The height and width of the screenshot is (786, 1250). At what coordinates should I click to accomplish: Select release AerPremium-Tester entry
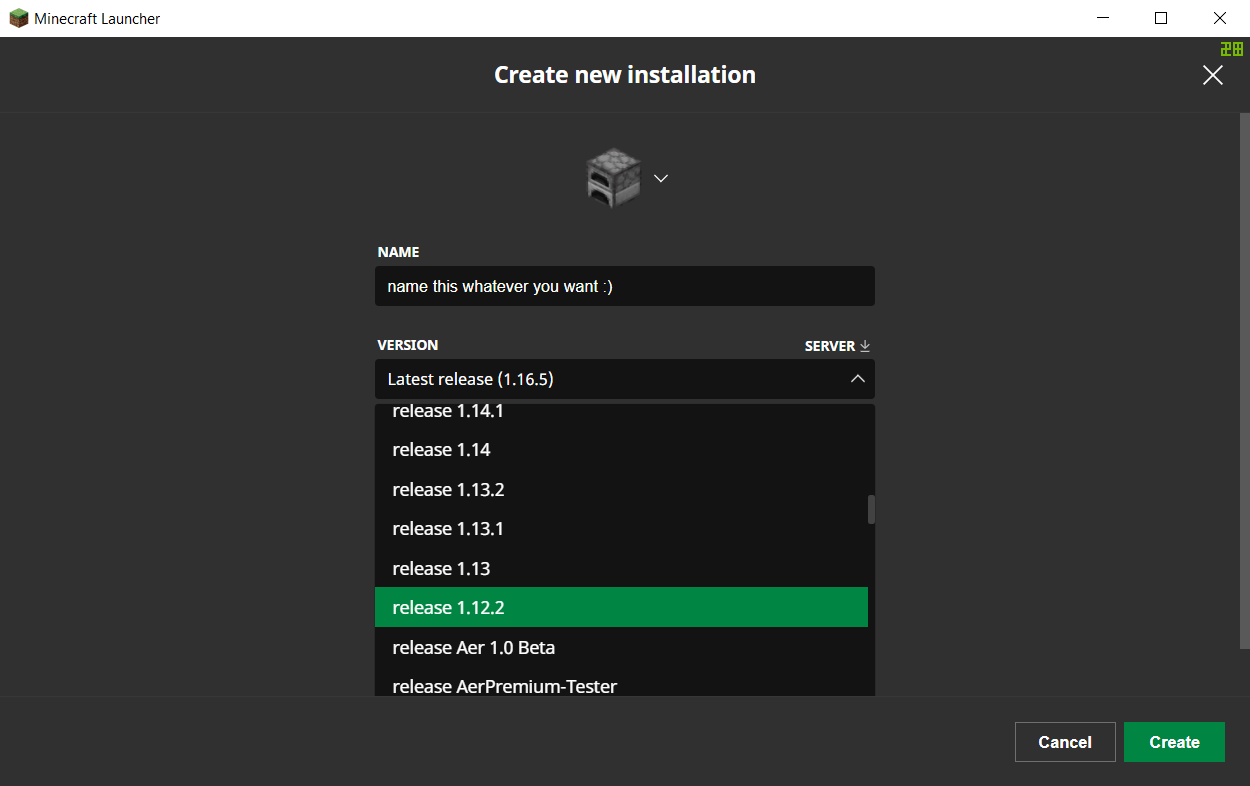coord(621,683)
